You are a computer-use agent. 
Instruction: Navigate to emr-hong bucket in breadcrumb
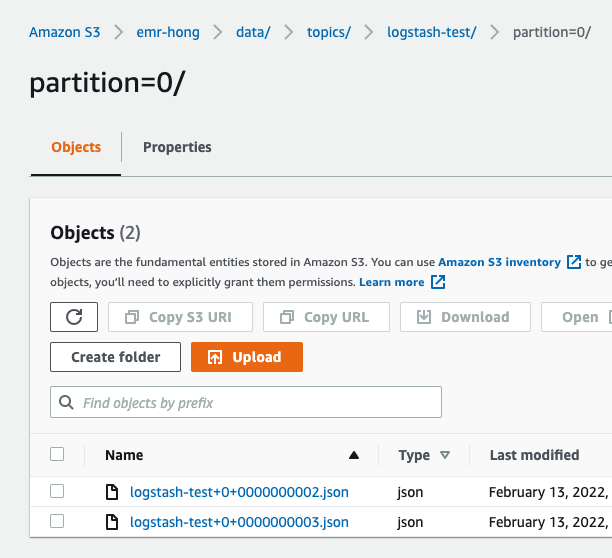[x=168, y=32]
